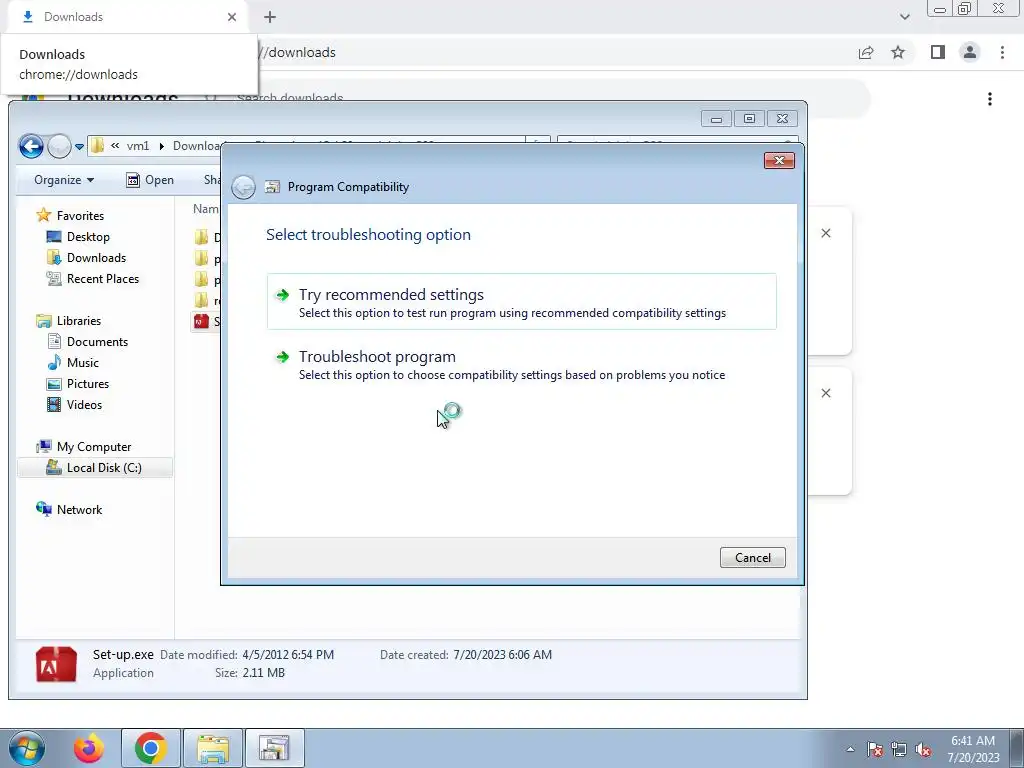Minimize the Explorer window
Screen dimensions: 1024x768
tap(716, 119)
